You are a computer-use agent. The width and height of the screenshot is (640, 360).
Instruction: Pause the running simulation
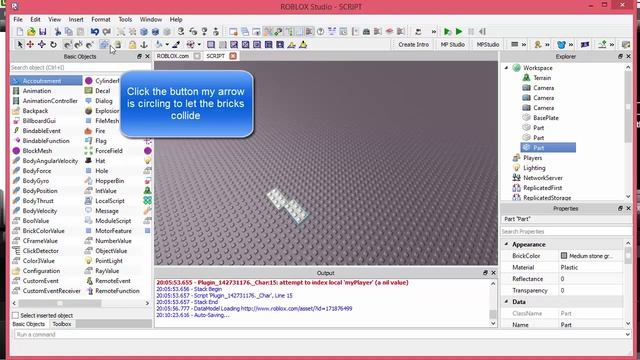471,31
